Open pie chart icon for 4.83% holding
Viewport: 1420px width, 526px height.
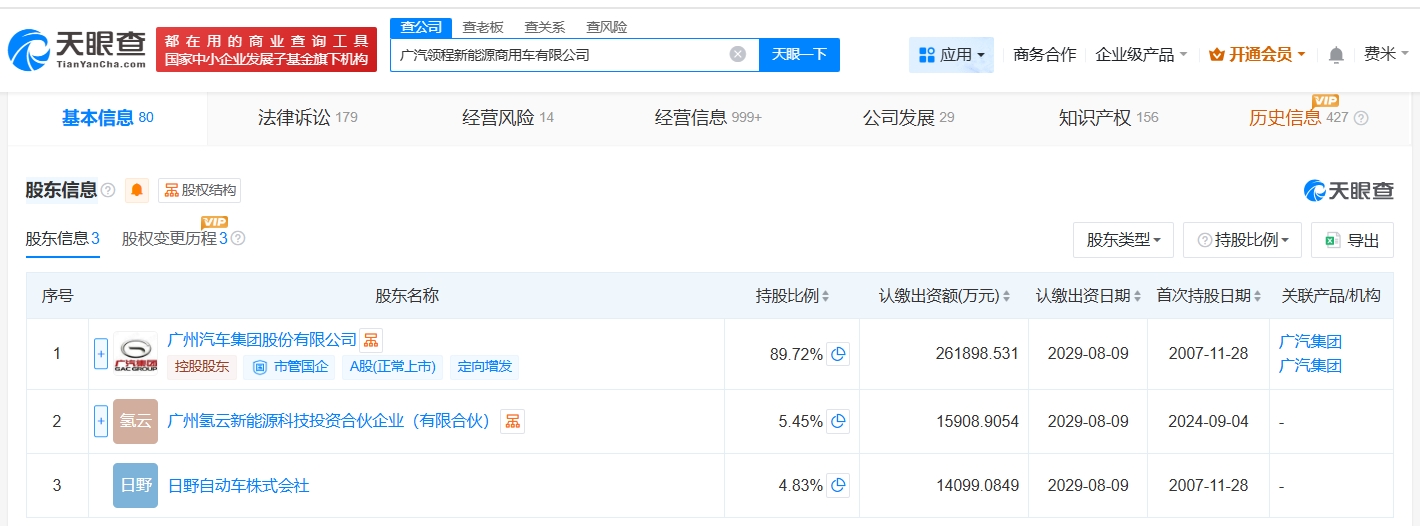[838, 485]
